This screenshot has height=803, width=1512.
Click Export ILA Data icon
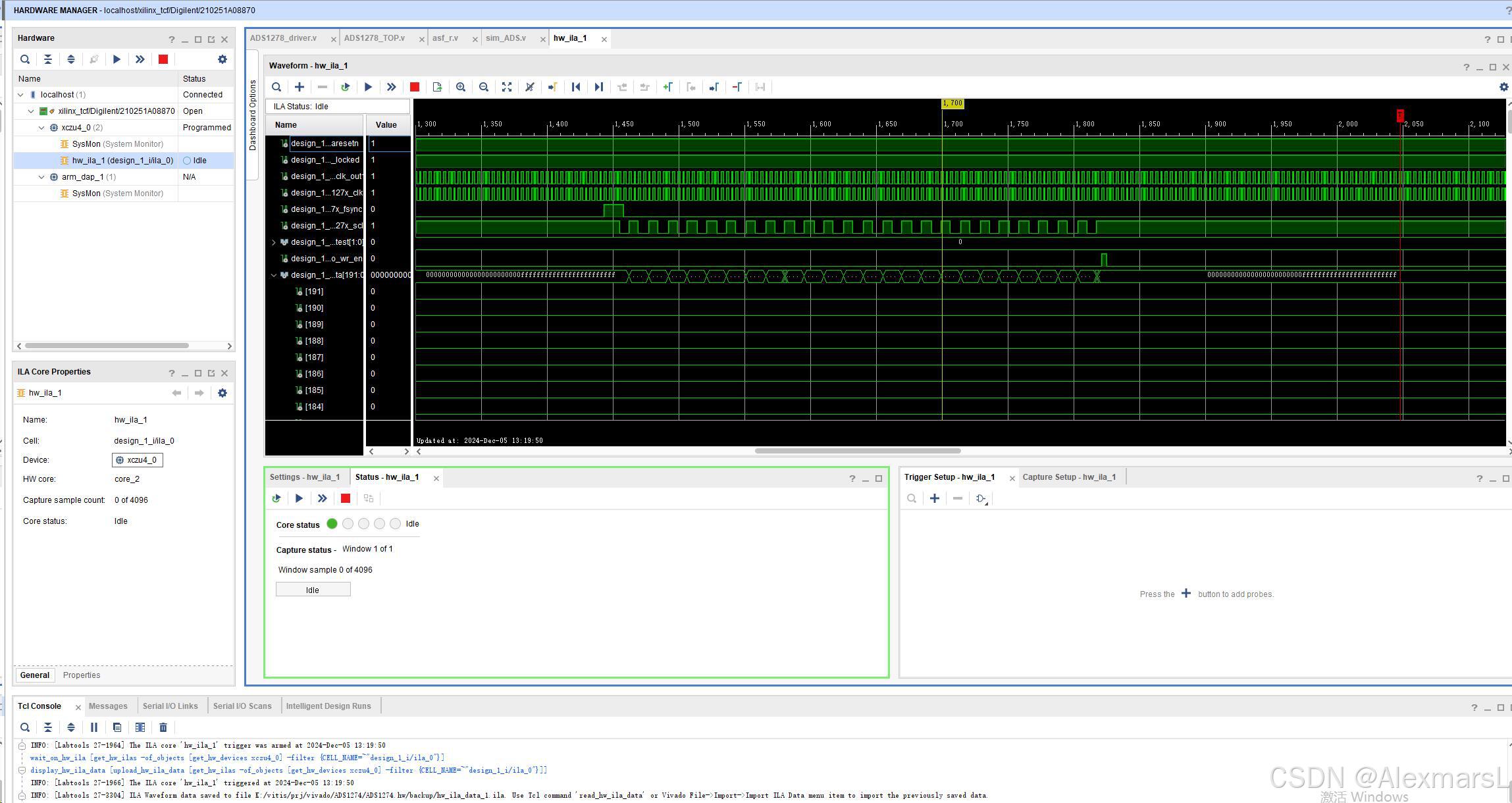(438, 87)
